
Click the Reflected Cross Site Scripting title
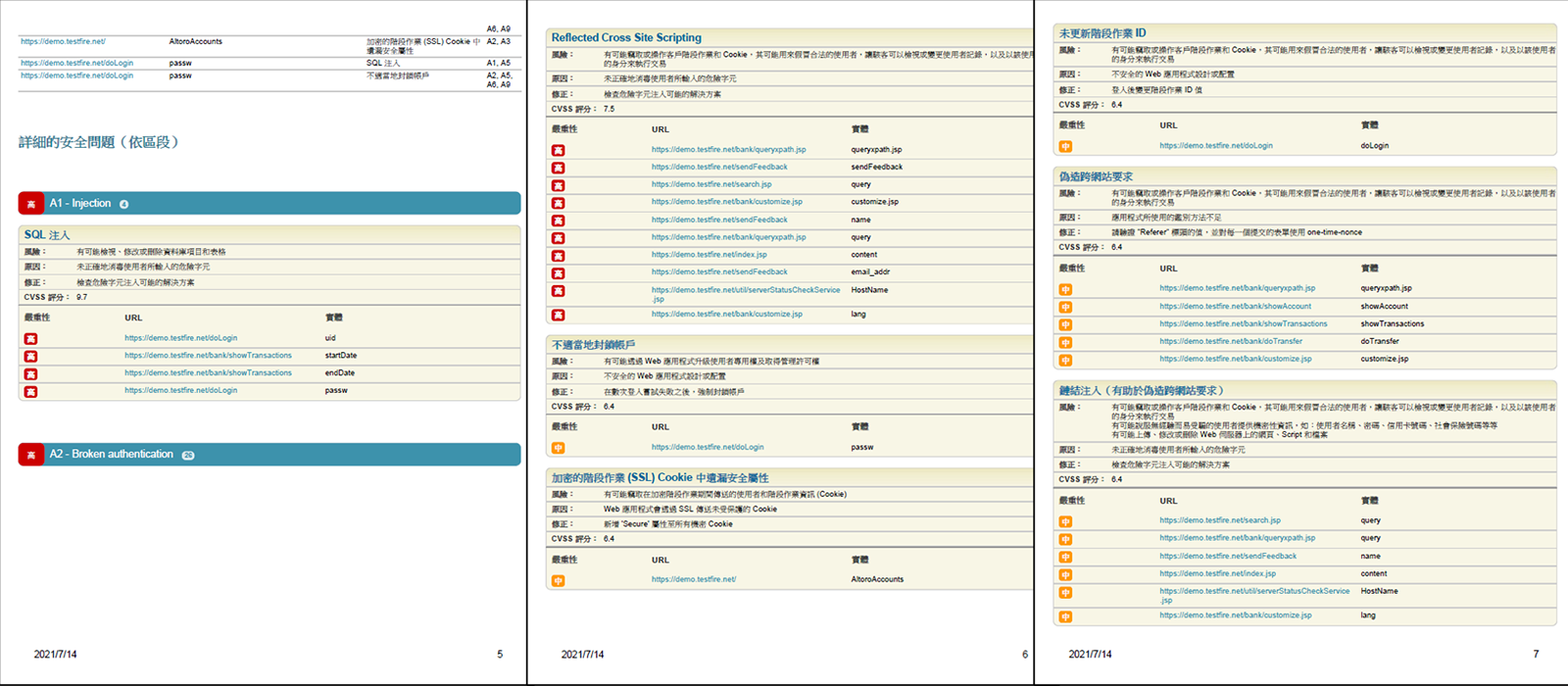(626, 37)
